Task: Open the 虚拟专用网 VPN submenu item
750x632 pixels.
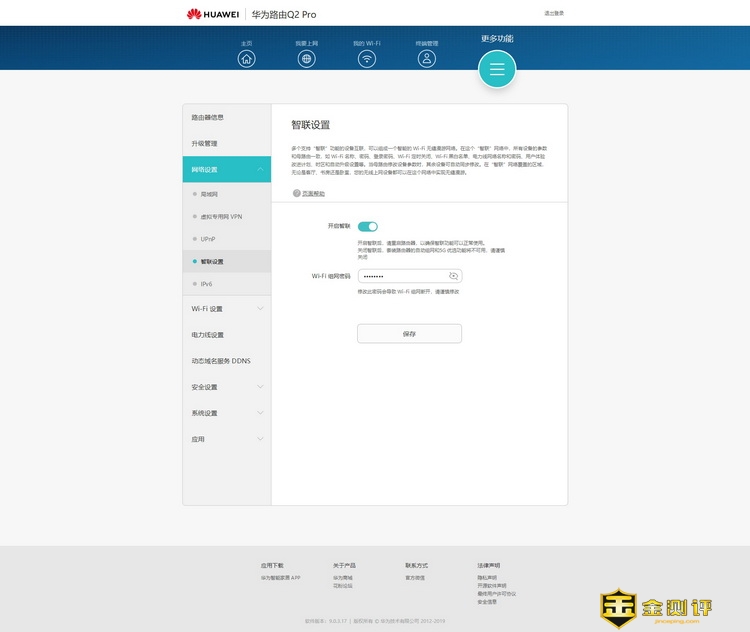Action: pos(221,216)
